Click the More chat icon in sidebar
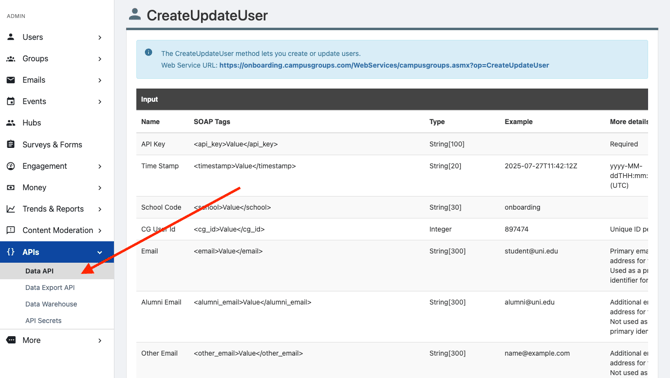 tap(11, 340)
